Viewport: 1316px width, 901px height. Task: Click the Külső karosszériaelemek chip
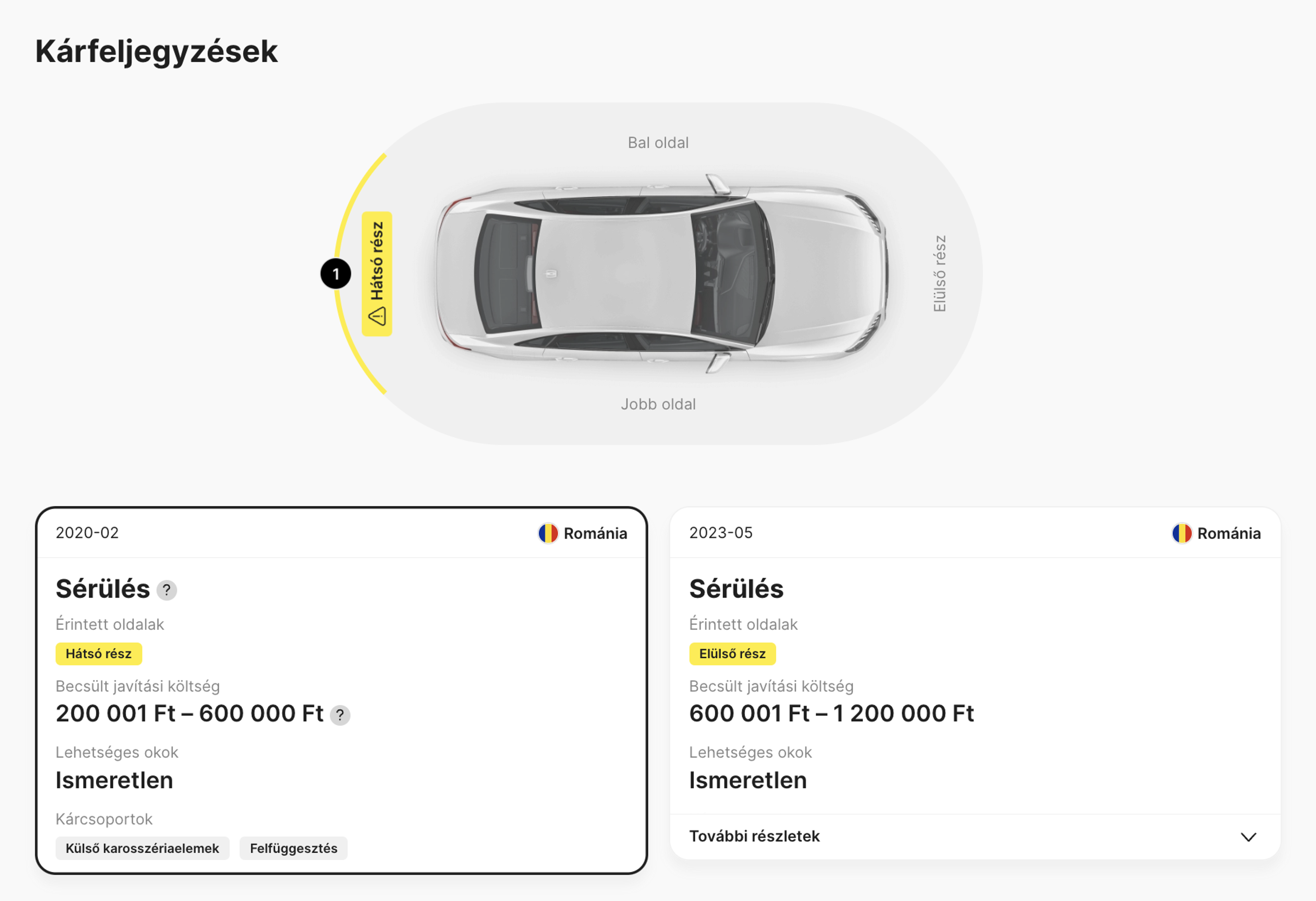pyautogui.click(x=142, y=849)
